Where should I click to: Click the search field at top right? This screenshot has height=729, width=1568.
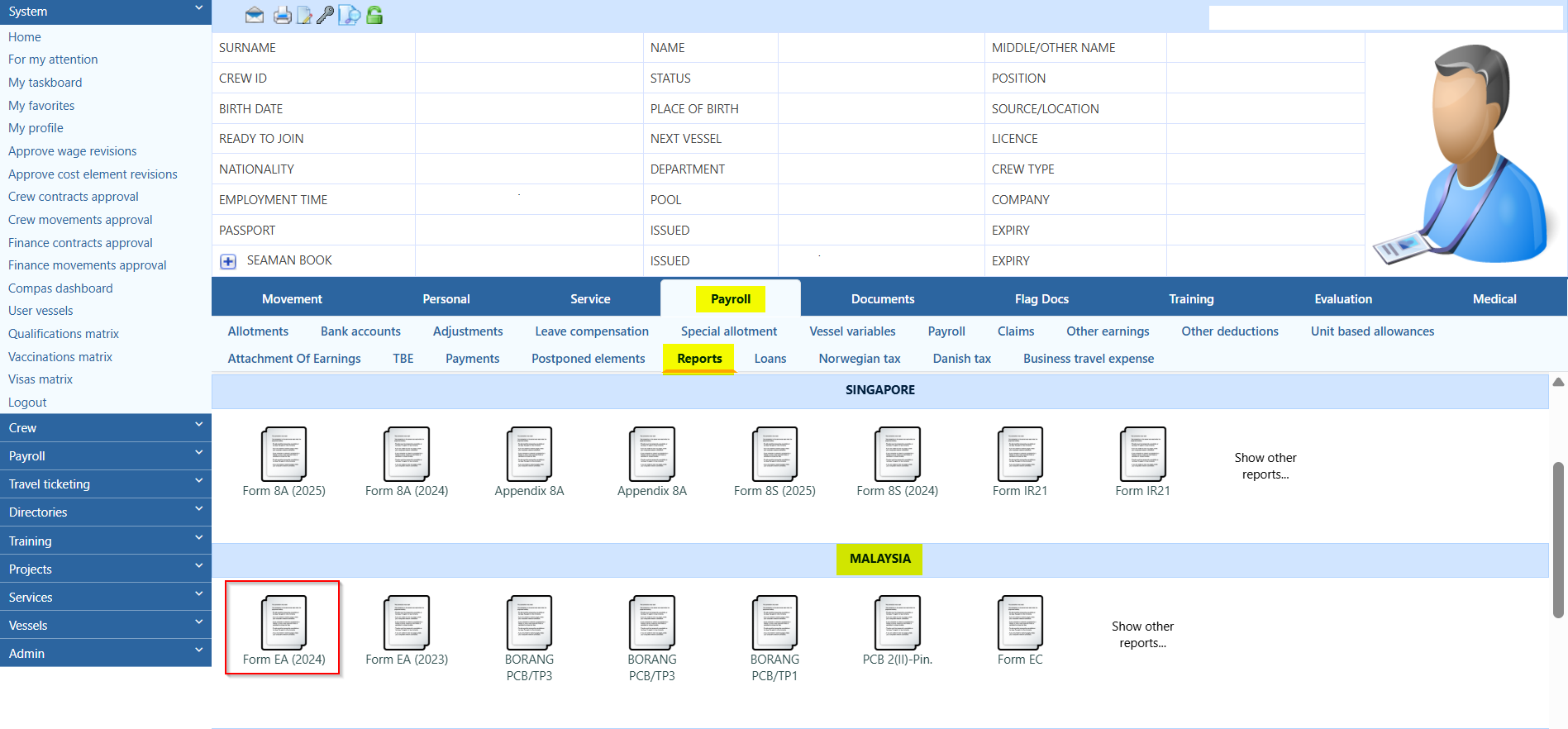coord(1385,17)
